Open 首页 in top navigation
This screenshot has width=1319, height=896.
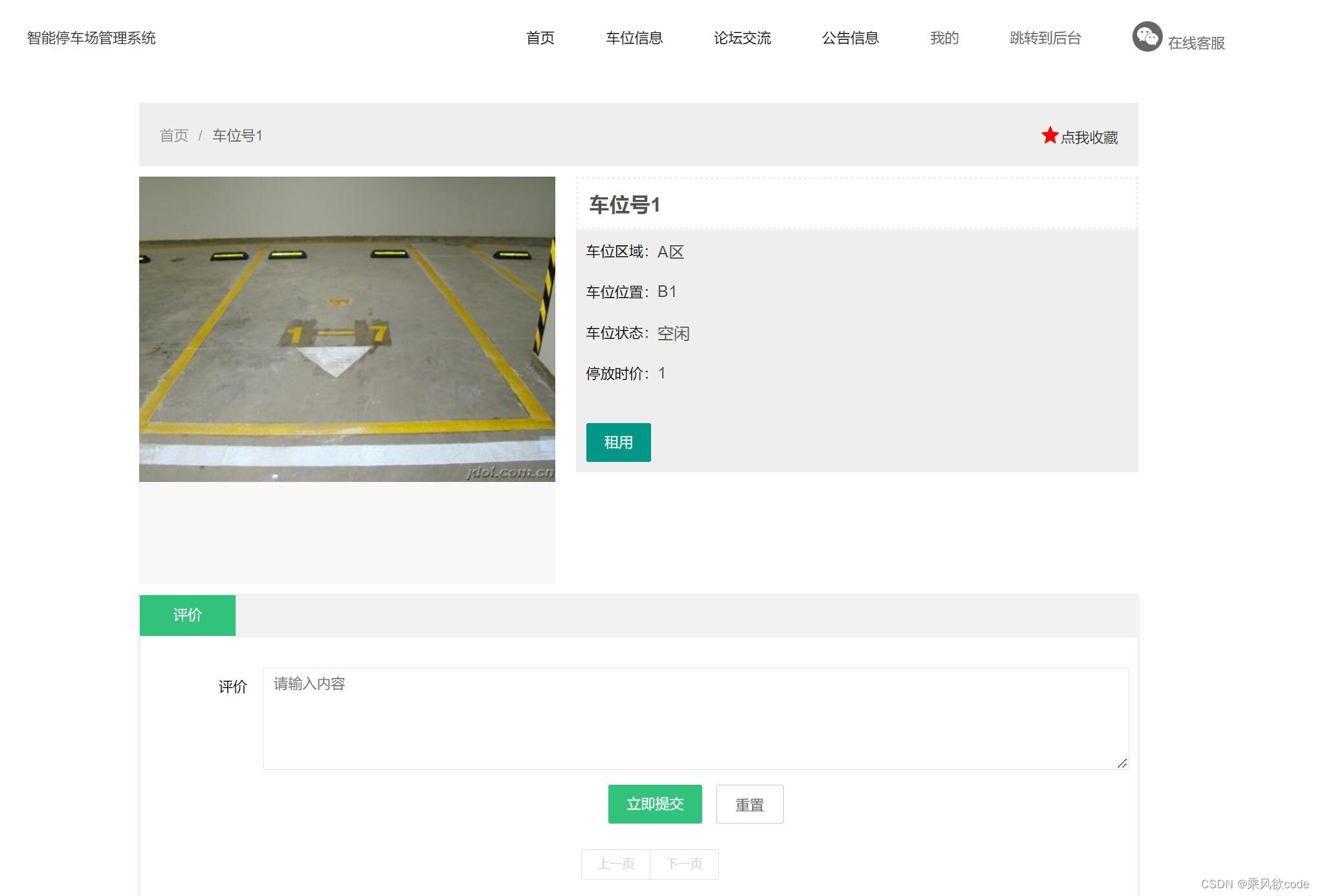click(540, 38)
